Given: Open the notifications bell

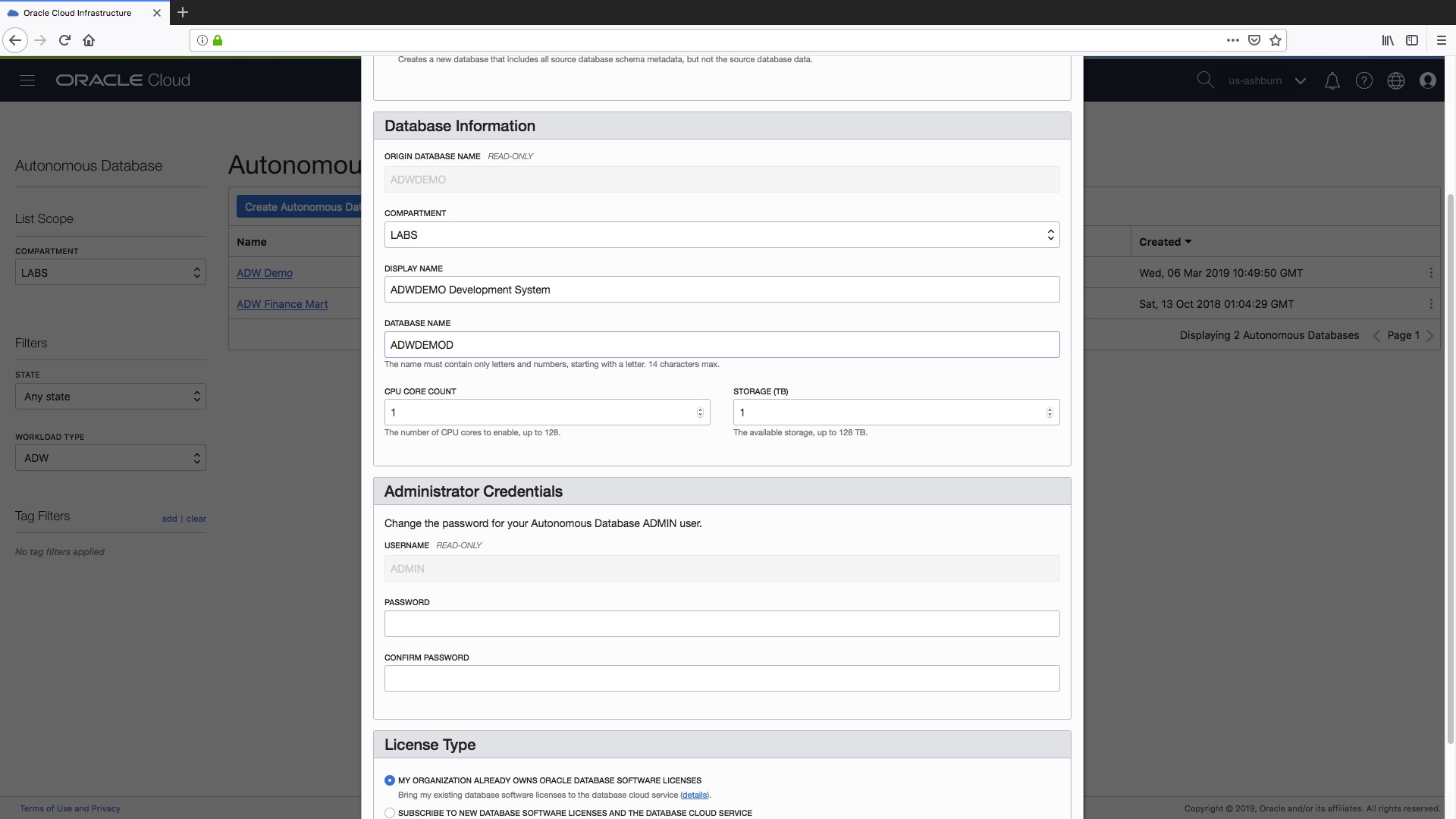Looking at the screenshot, I should point(1332,80).
